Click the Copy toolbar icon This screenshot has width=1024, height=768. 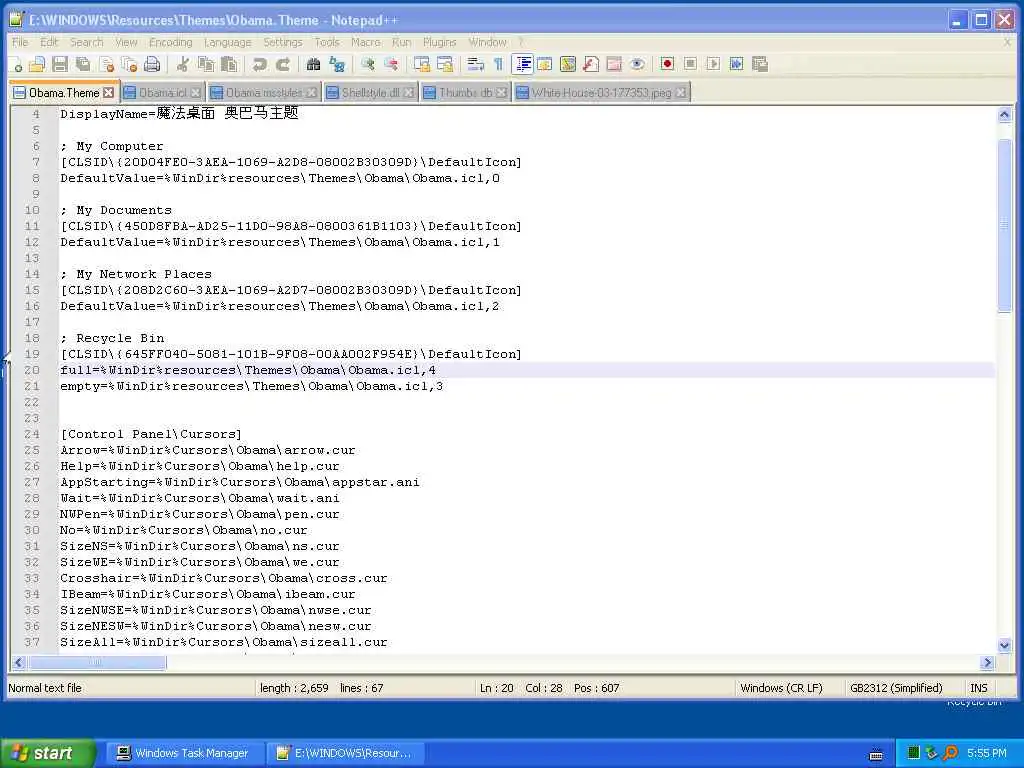tap(206, 64)
